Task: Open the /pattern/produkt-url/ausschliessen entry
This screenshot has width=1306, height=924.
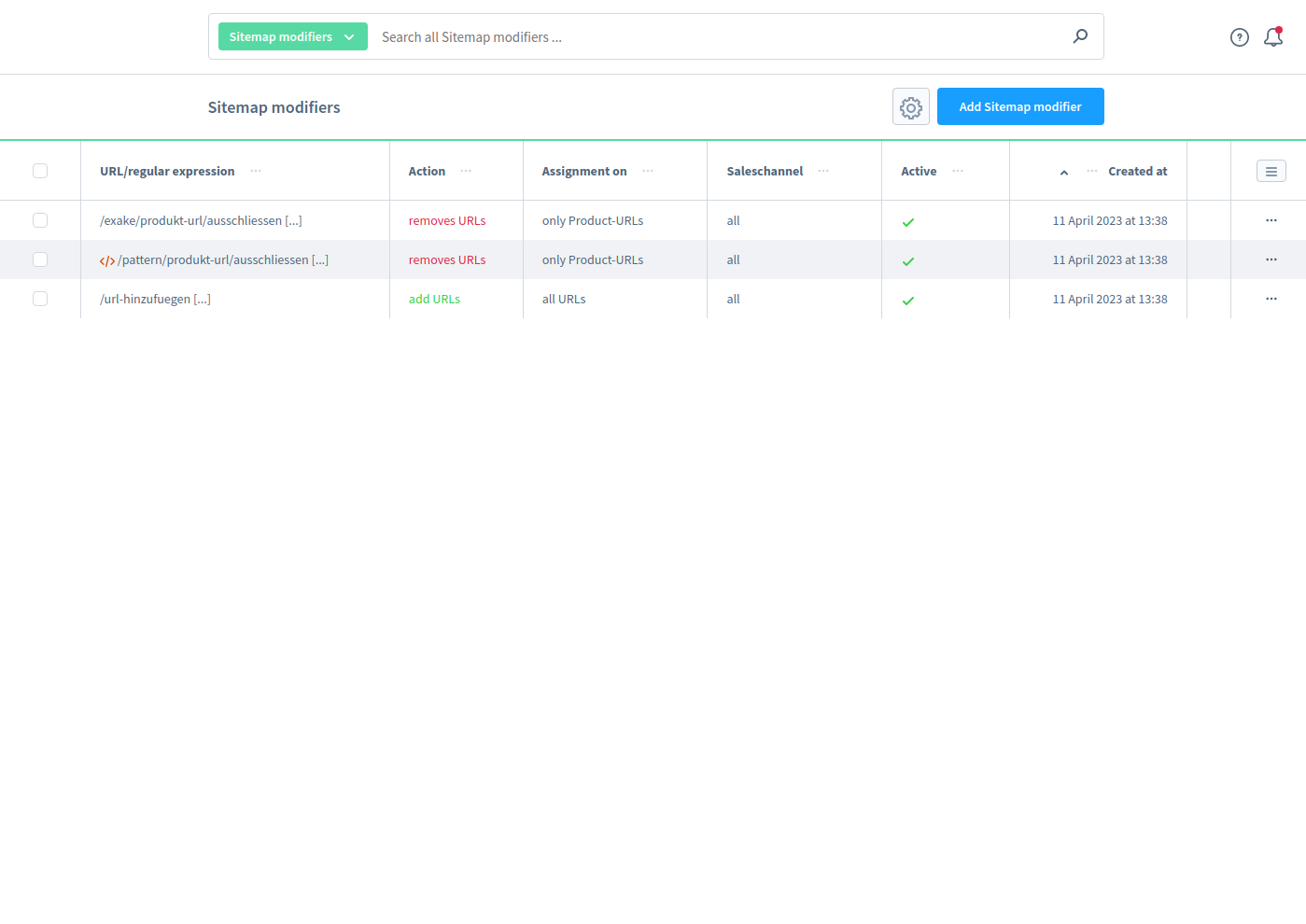Action: [223, 260]
